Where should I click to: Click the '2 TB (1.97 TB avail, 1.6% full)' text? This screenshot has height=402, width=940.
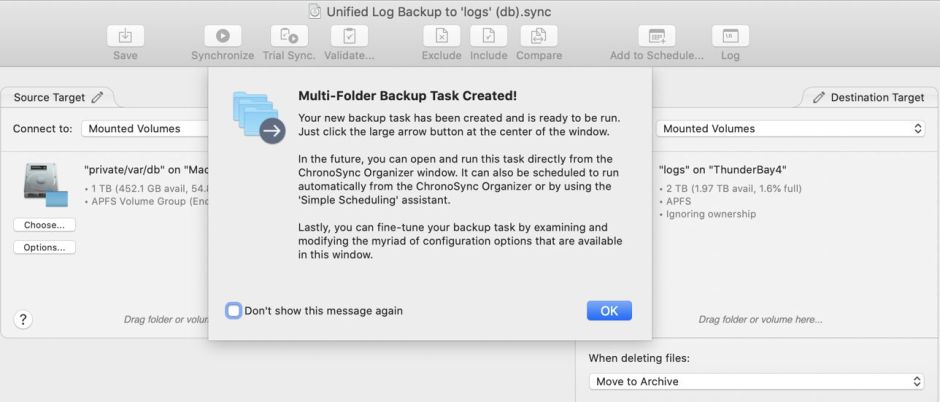[734, 189]
